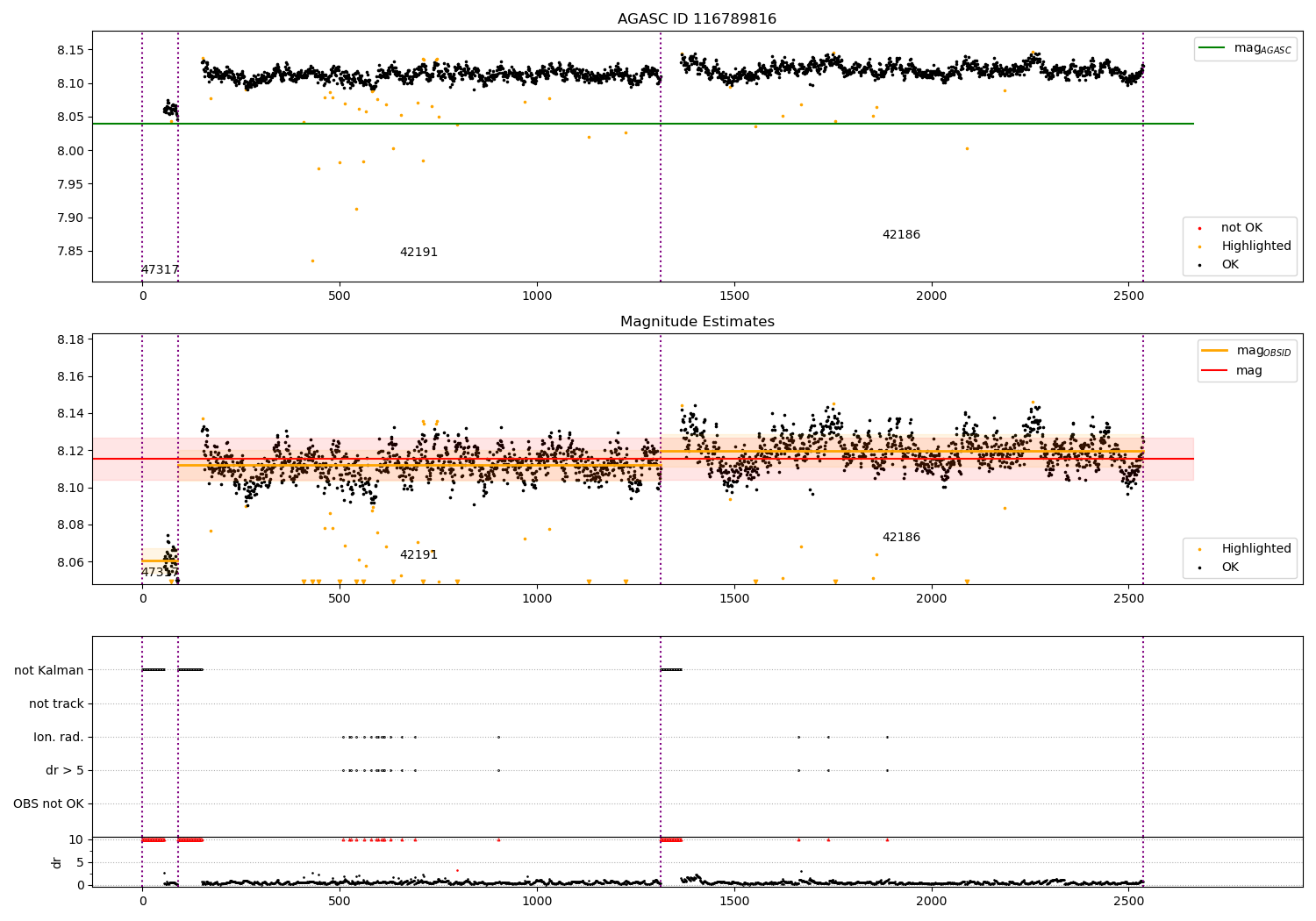Click the "5" tick on the dr axis
The height and width of the screenshot is (921, 1316).
point(80,863)
